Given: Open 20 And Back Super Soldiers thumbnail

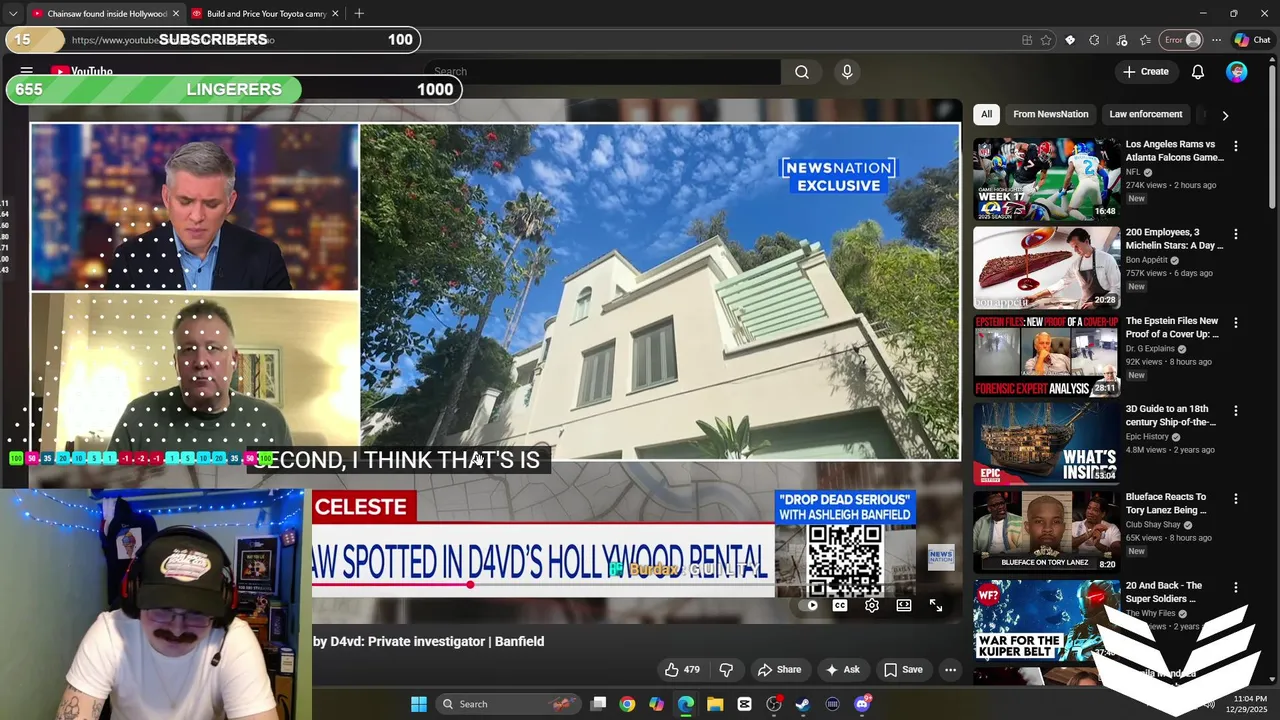Looking at the screenshot, I should coord(1046,621).
